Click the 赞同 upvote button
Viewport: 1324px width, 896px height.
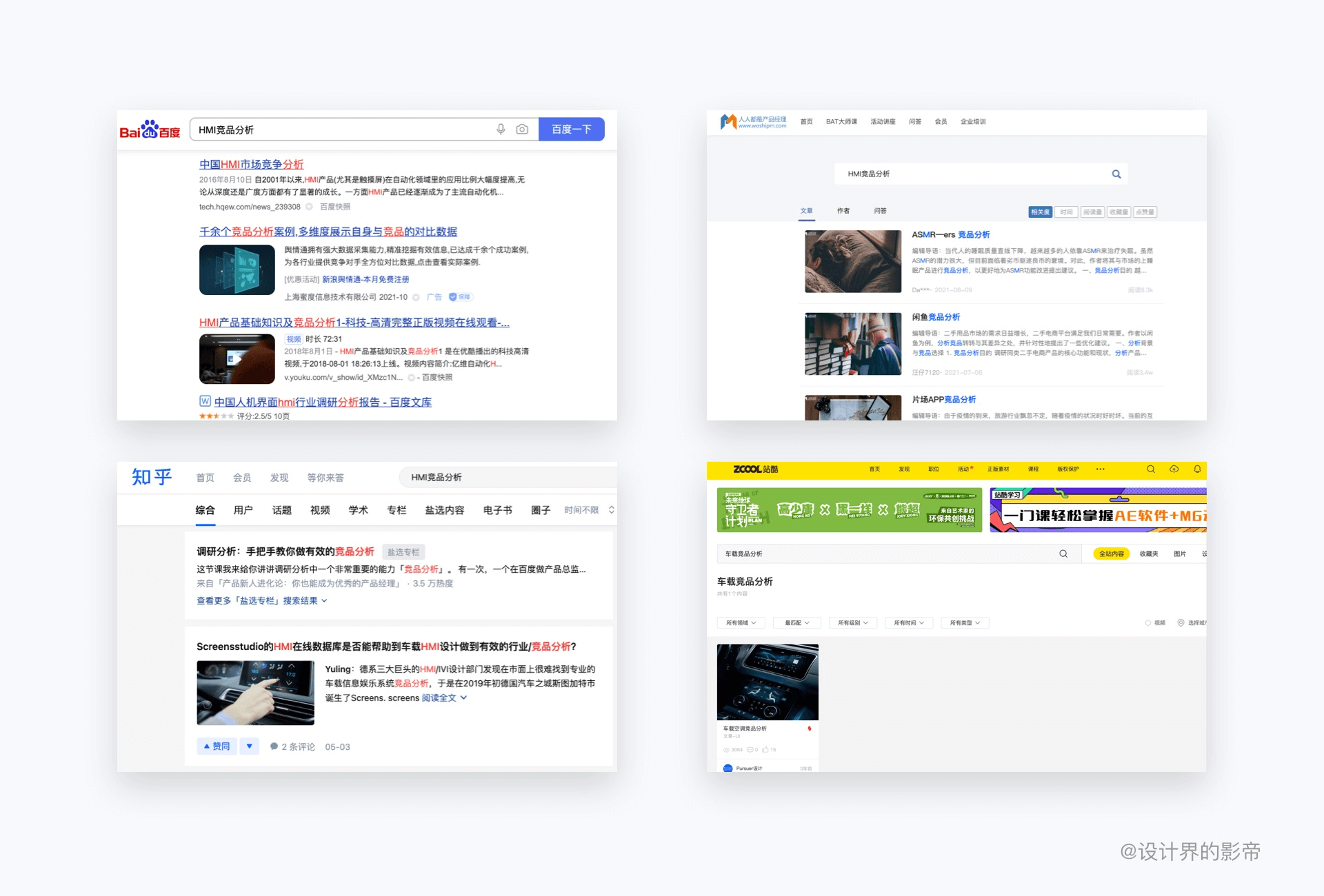point(217,746)
